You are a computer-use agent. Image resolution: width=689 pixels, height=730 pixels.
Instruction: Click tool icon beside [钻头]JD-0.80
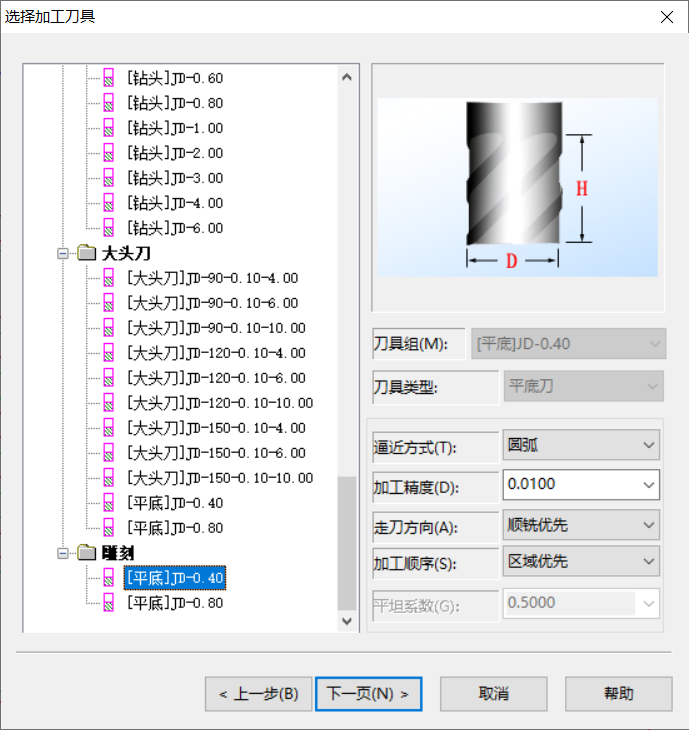108,103
